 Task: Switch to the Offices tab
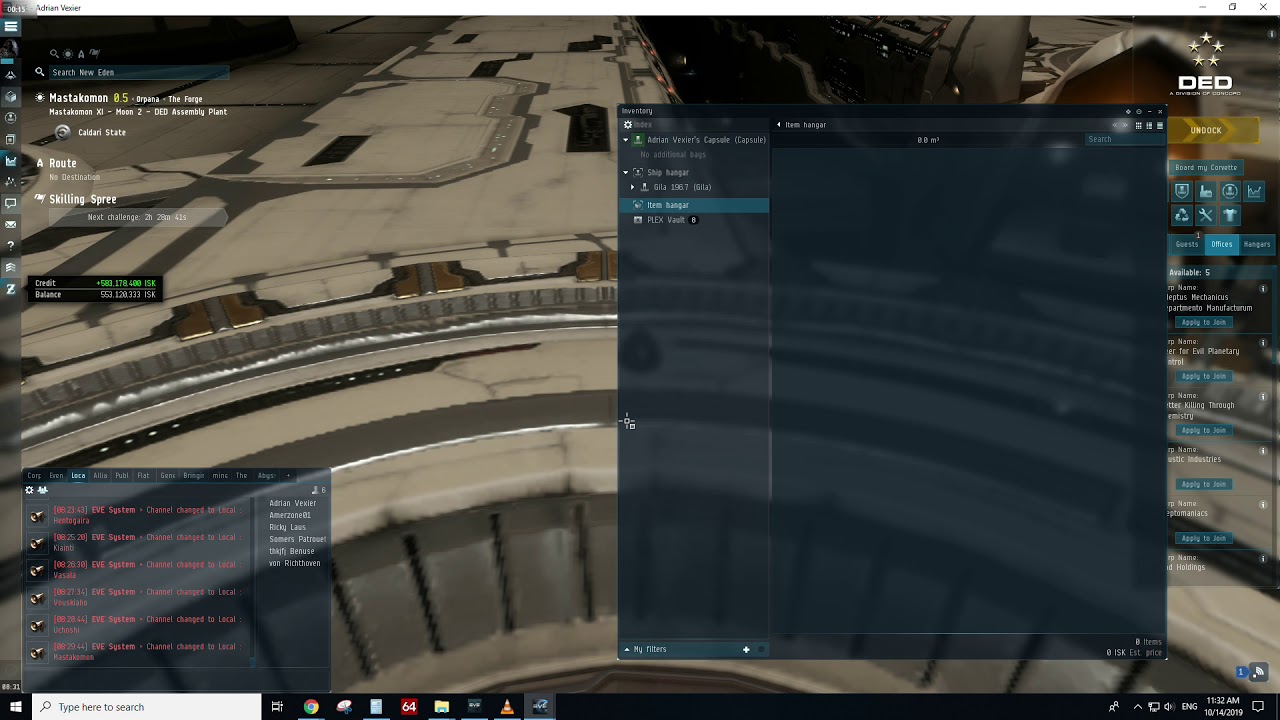[1221, 244]
